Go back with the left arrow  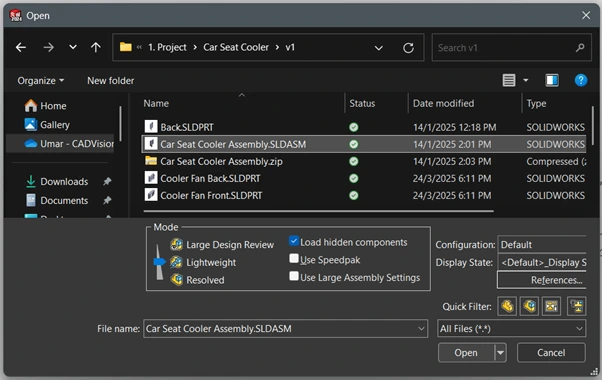click(21, 47)
